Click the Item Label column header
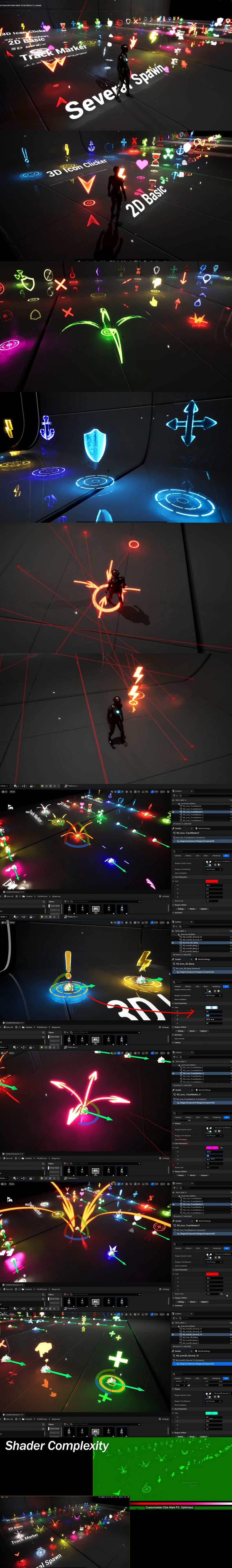232x1568 pixels. 180,800
